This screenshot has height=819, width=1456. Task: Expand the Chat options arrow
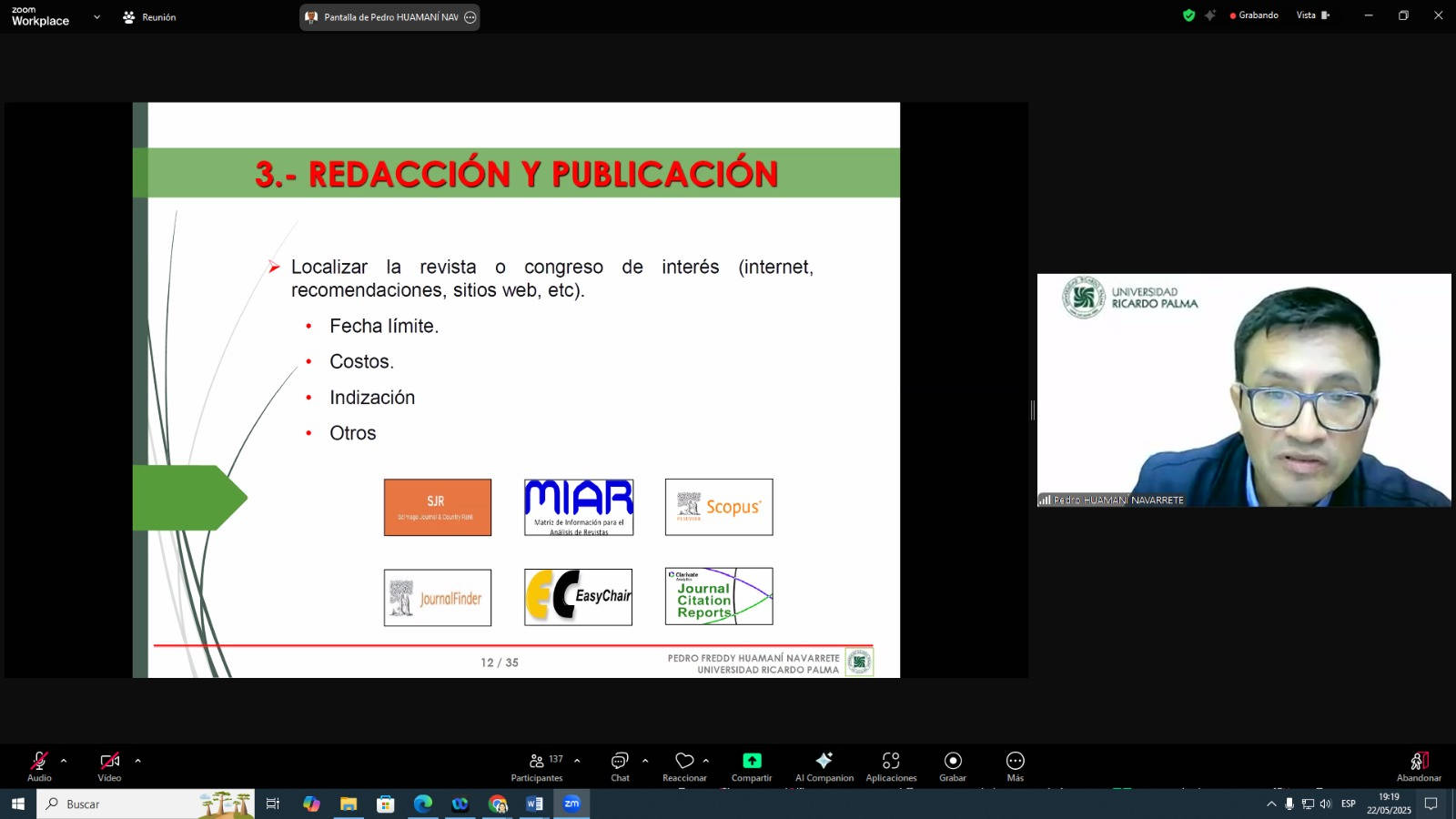tap(645, 761)
